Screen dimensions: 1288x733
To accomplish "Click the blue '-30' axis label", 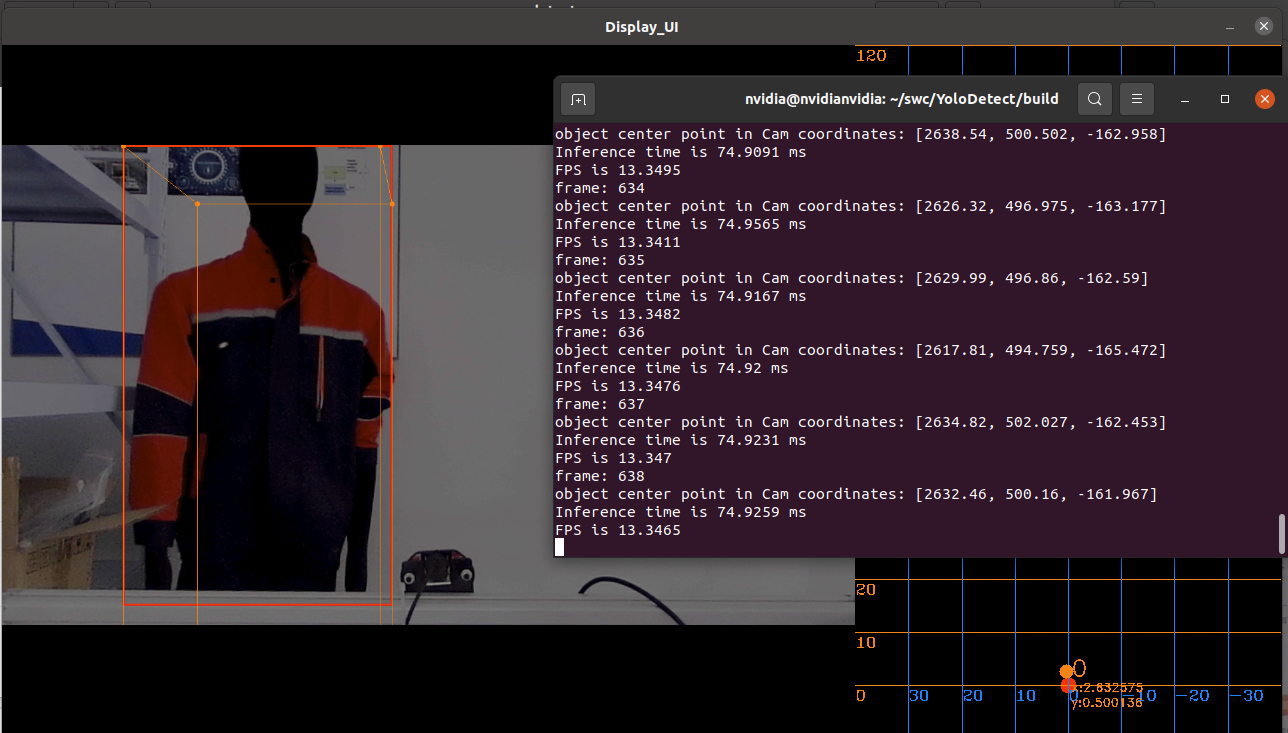I will coord(1246,695).
